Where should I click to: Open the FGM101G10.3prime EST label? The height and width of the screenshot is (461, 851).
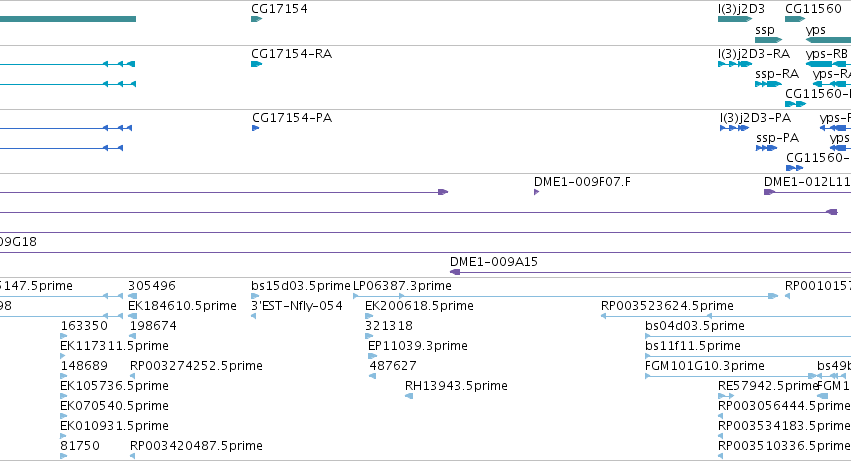[704, 366]
